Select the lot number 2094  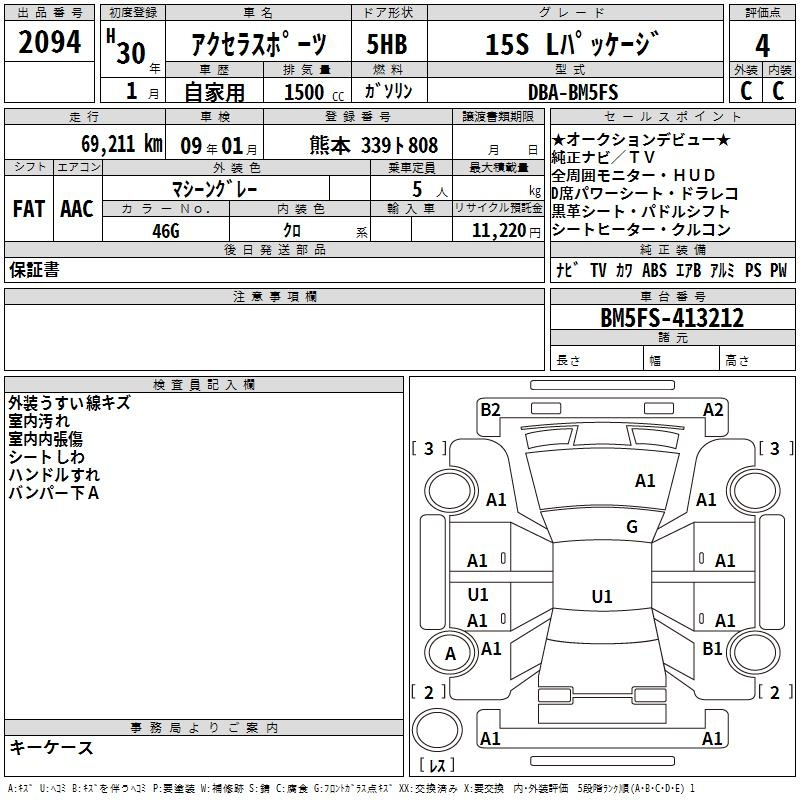pyautogui.click(x=50, y=45)
